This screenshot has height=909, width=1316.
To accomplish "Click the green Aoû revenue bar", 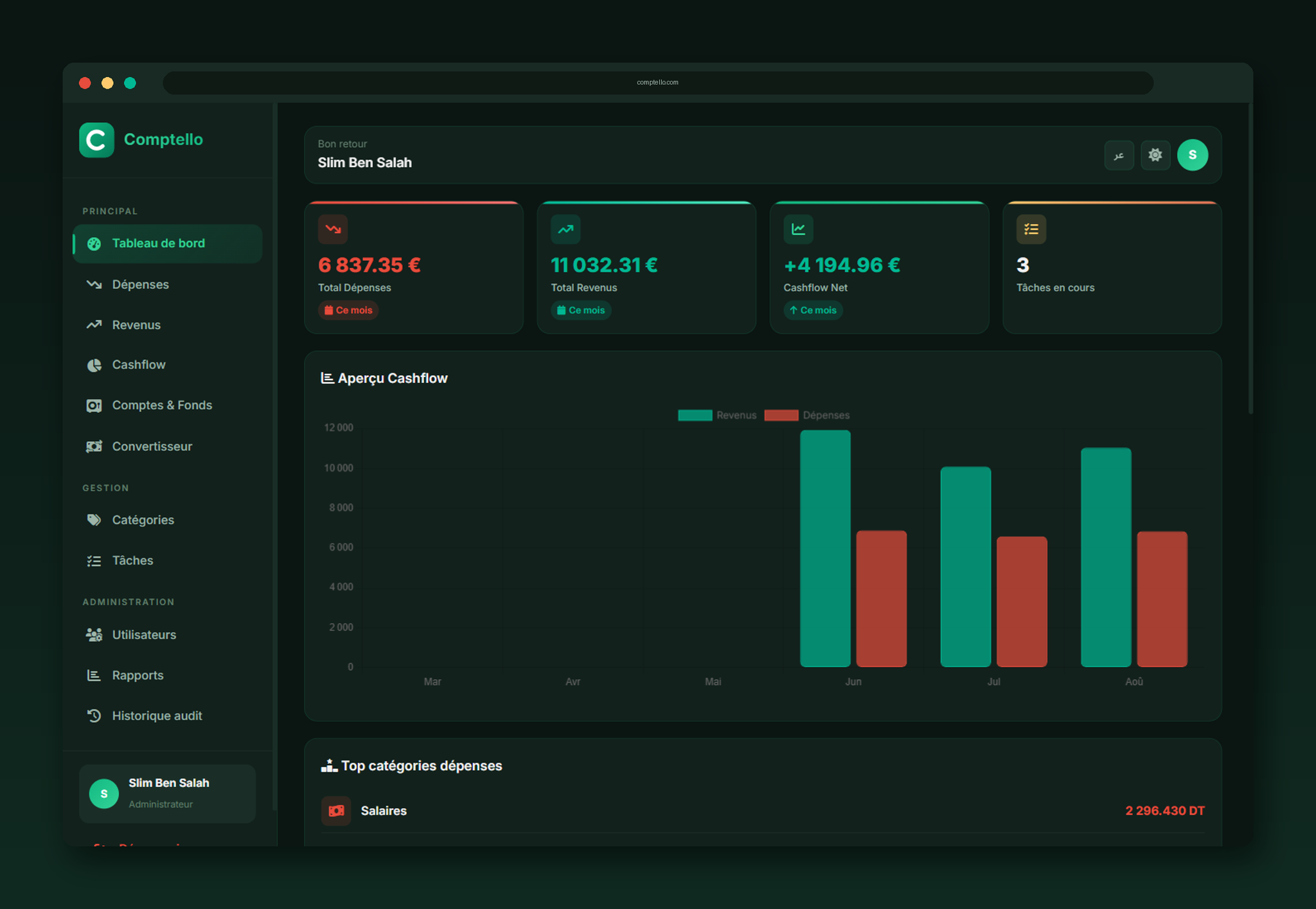I will pyautogui.click(x=1106, y=557).
